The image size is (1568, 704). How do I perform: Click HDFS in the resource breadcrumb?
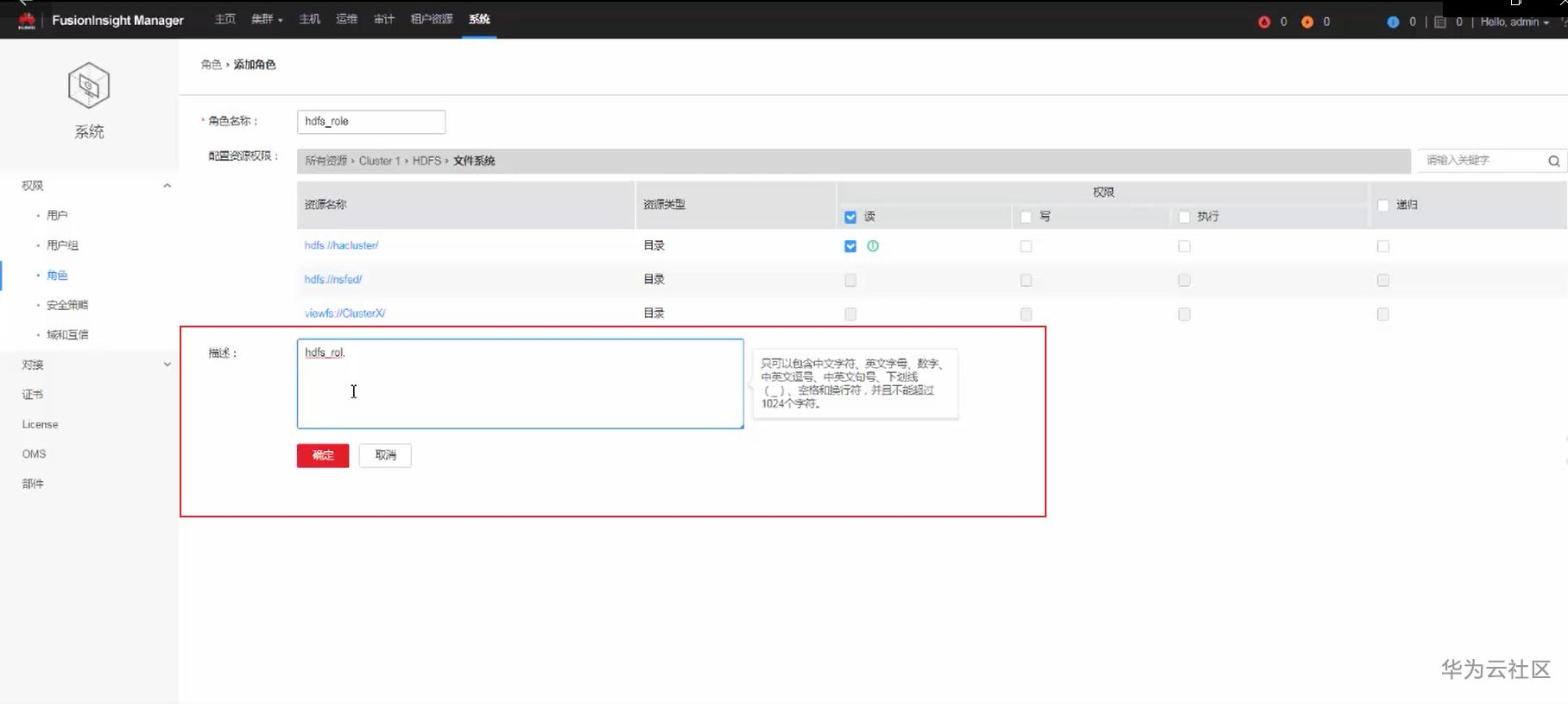[x=427, y=161]
